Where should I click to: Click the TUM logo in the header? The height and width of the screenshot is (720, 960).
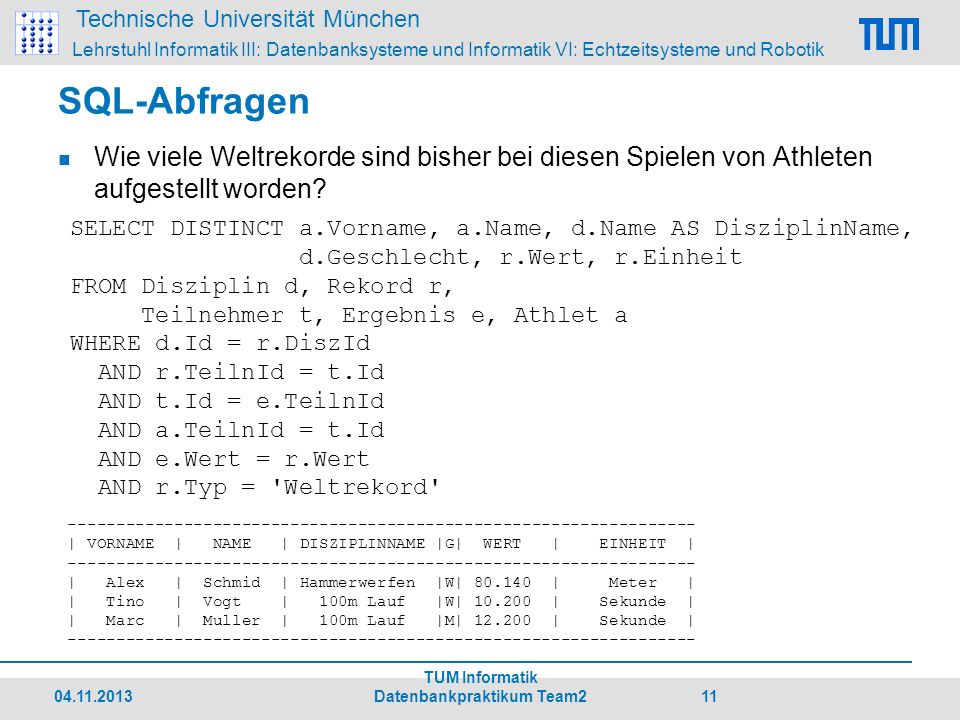point(888,34)
